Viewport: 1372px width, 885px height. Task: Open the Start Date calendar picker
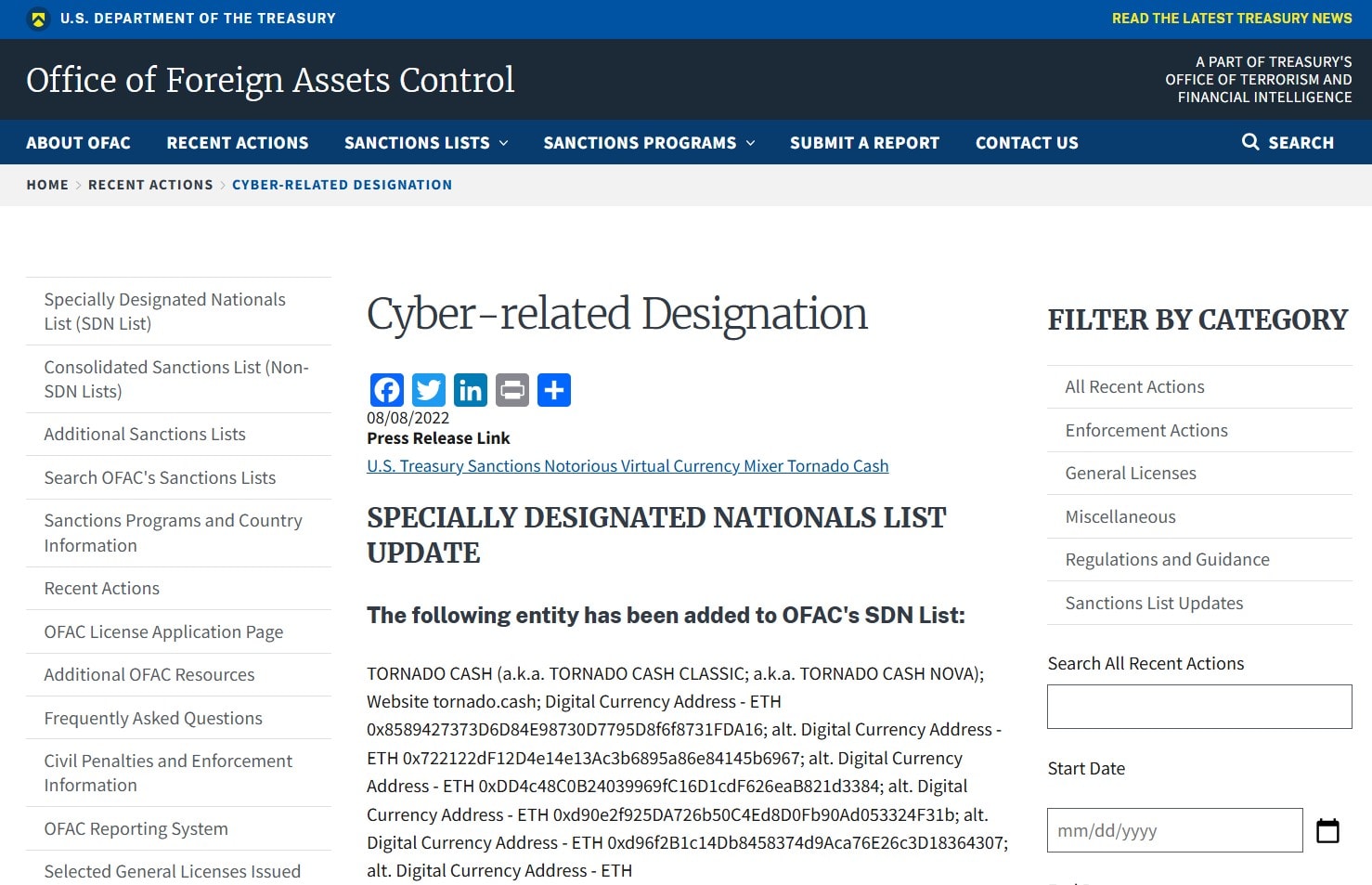coord(1327,830)
